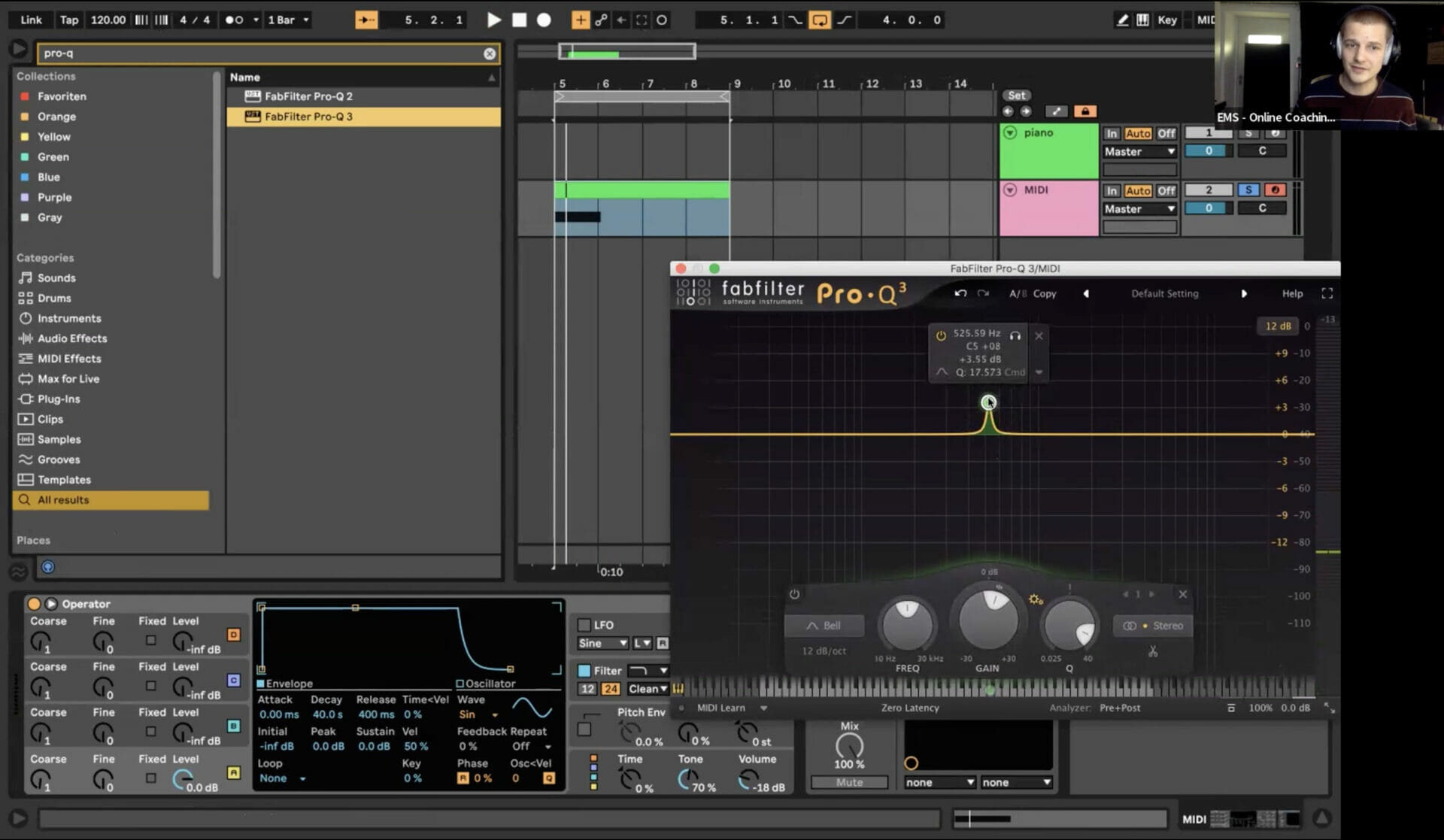Open MIDI track Master output dropdown
The width and height of the screenshot is (1444, 840).
1139,209
